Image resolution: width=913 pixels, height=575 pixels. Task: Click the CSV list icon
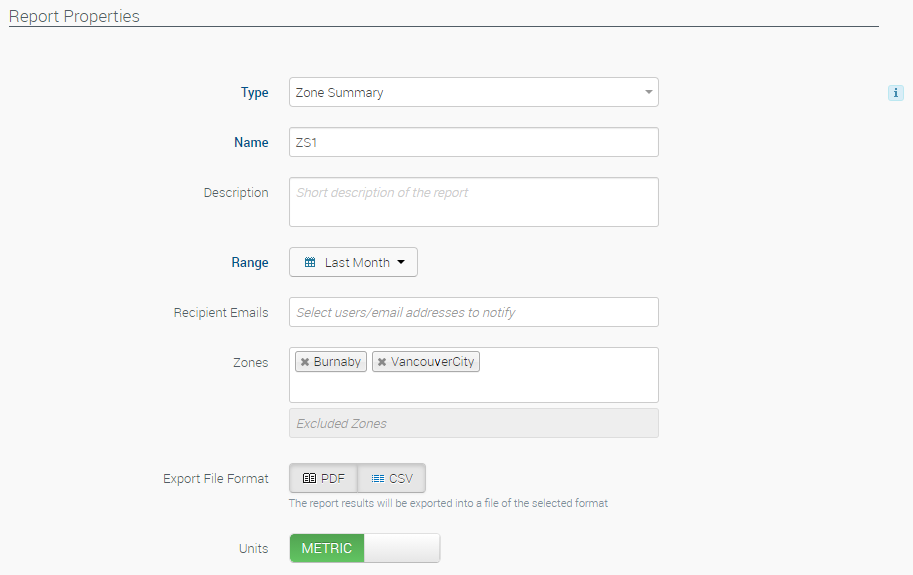pyautogui.click(x=377, y=479)
